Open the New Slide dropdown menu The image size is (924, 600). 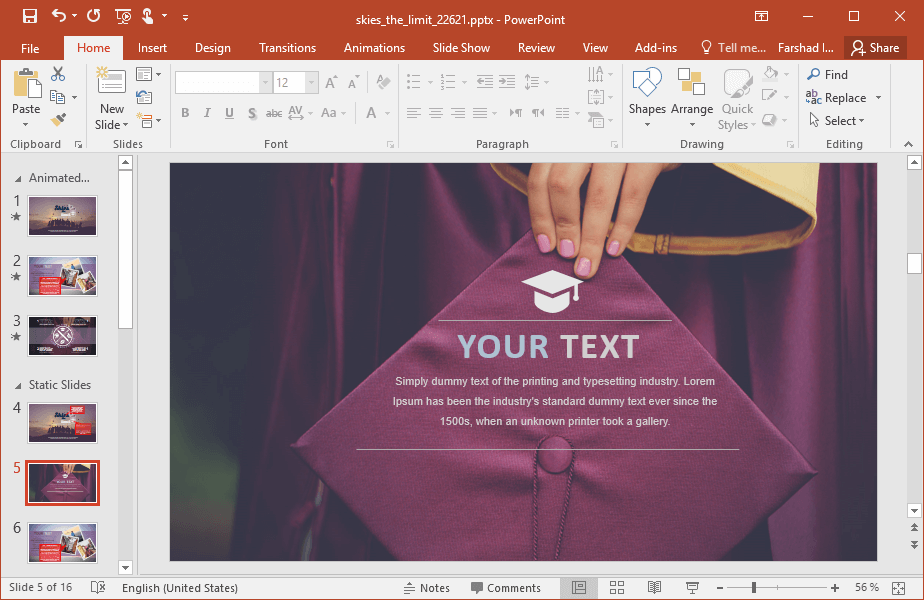(112, 125)
